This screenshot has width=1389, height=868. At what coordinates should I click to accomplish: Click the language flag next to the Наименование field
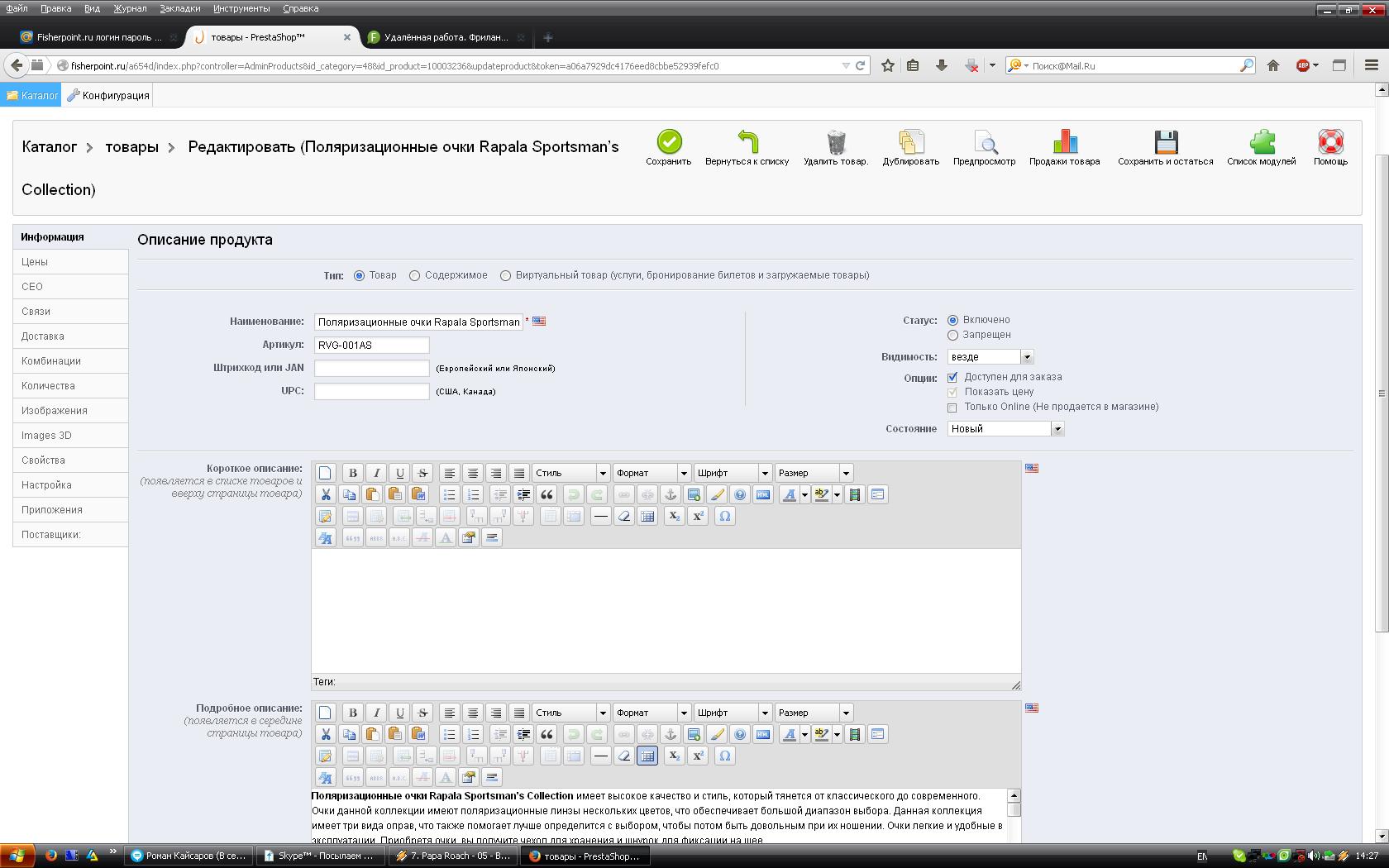pyautogui.click(x=539, y=321)
